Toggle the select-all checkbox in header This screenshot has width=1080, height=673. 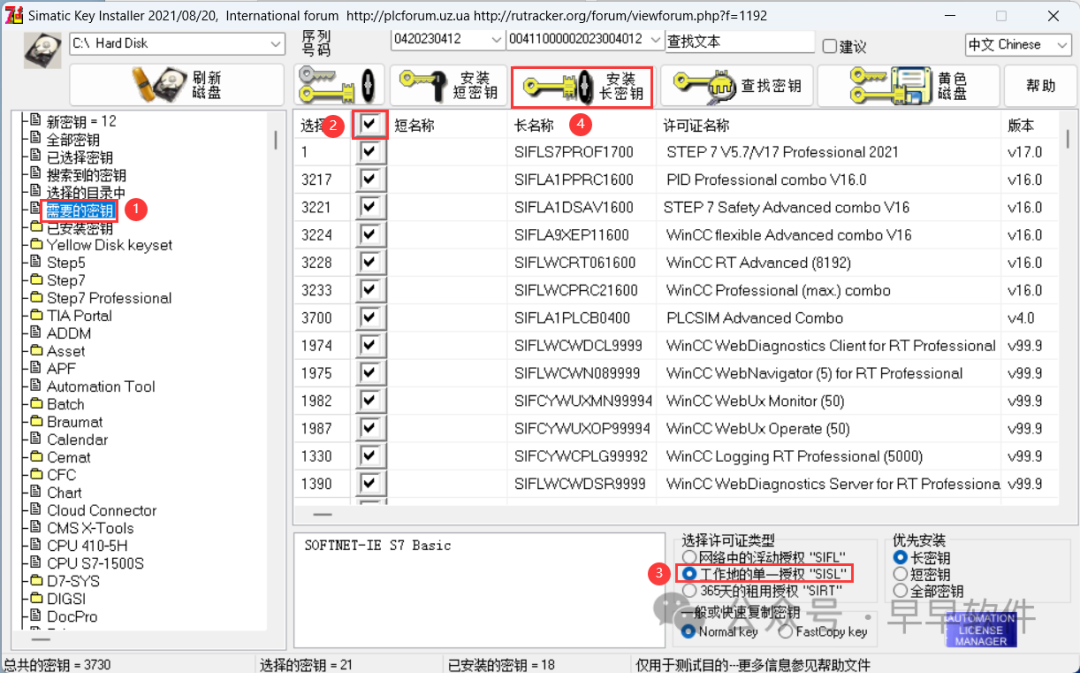tap(372, 124)
